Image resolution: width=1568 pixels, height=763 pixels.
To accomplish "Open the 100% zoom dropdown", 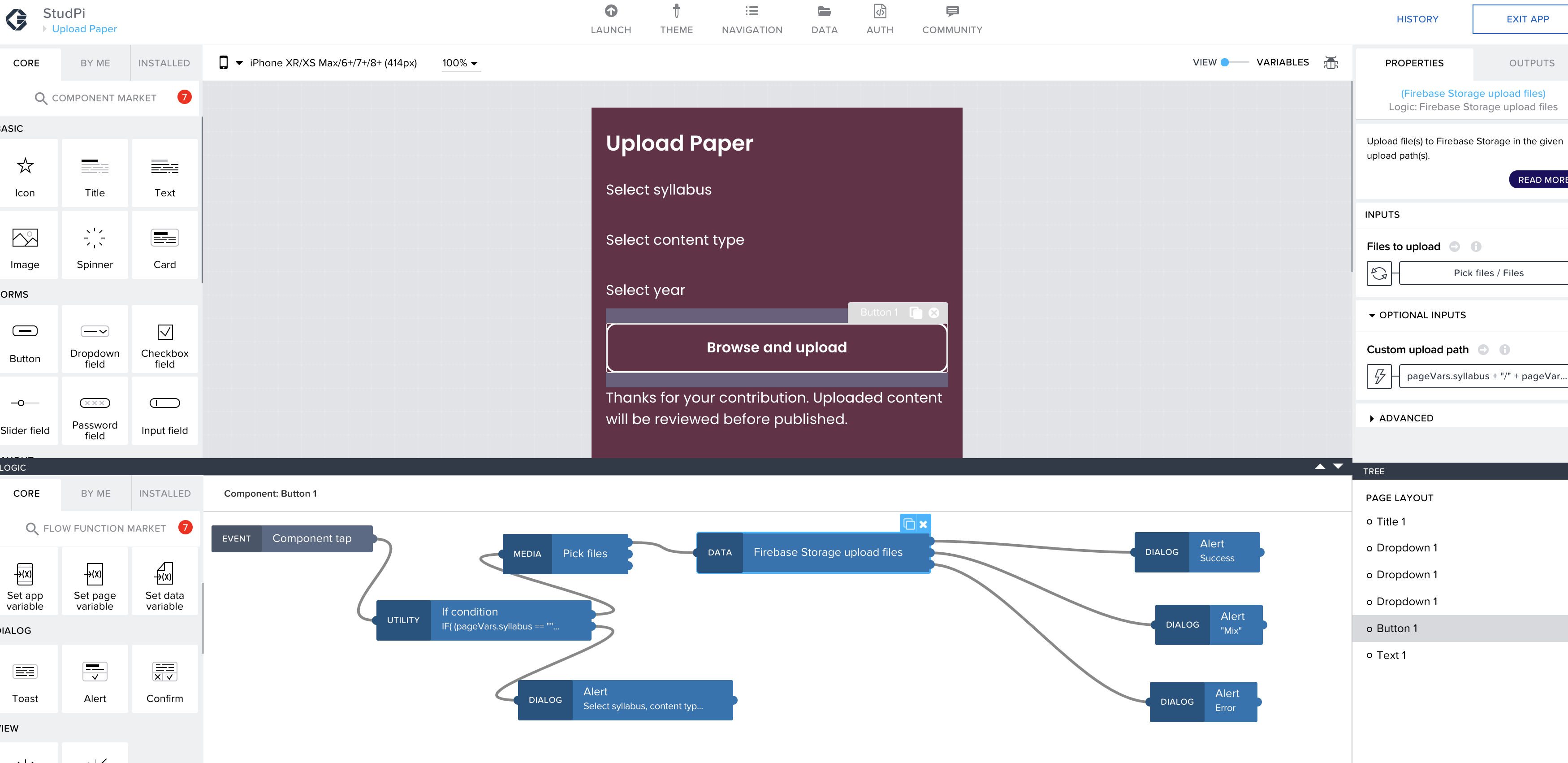I will 460,63.
